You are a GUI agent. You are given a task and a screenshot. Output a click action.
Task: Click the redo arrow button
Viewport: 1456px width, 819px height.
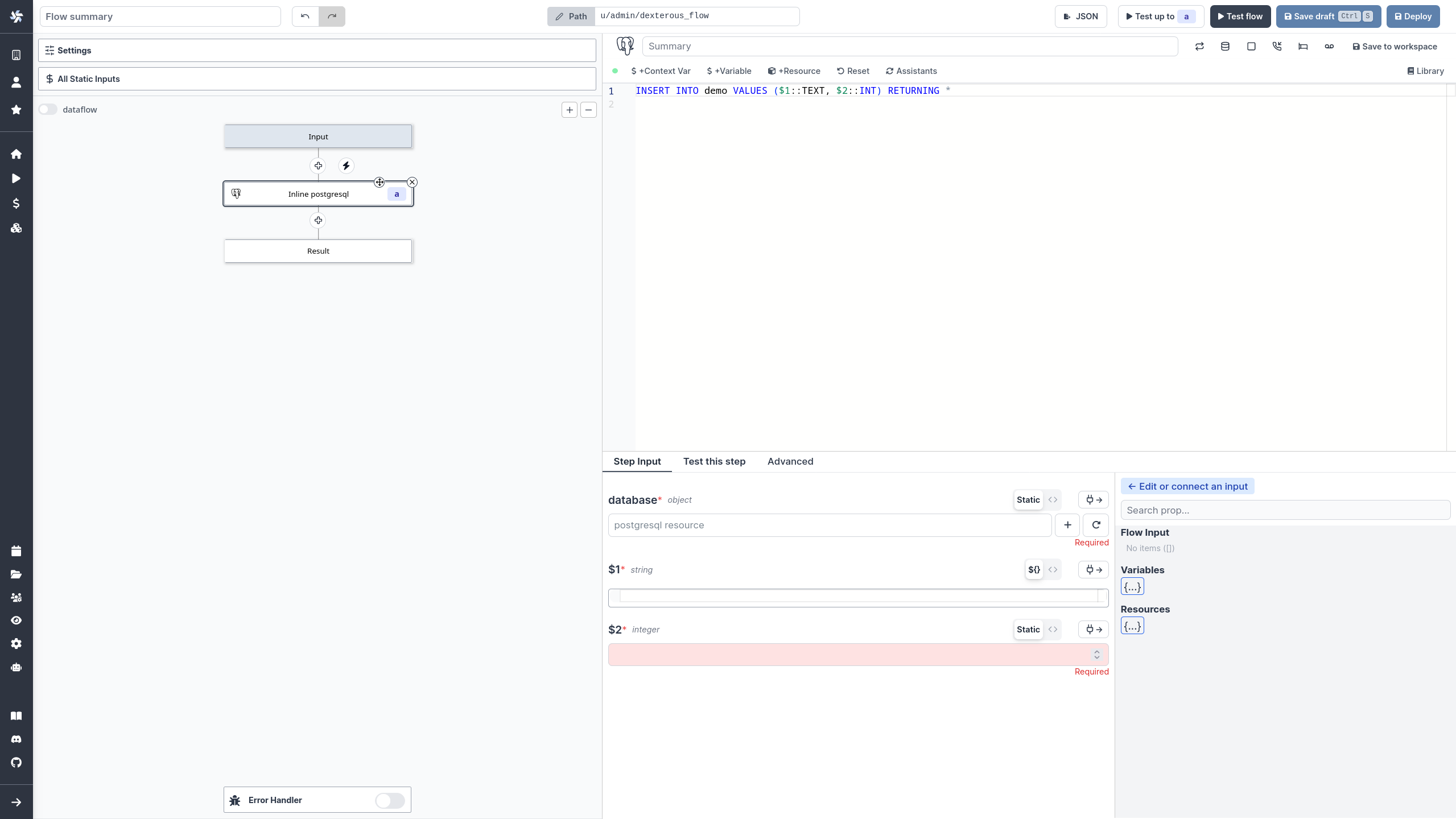click(x=332, y=16)
